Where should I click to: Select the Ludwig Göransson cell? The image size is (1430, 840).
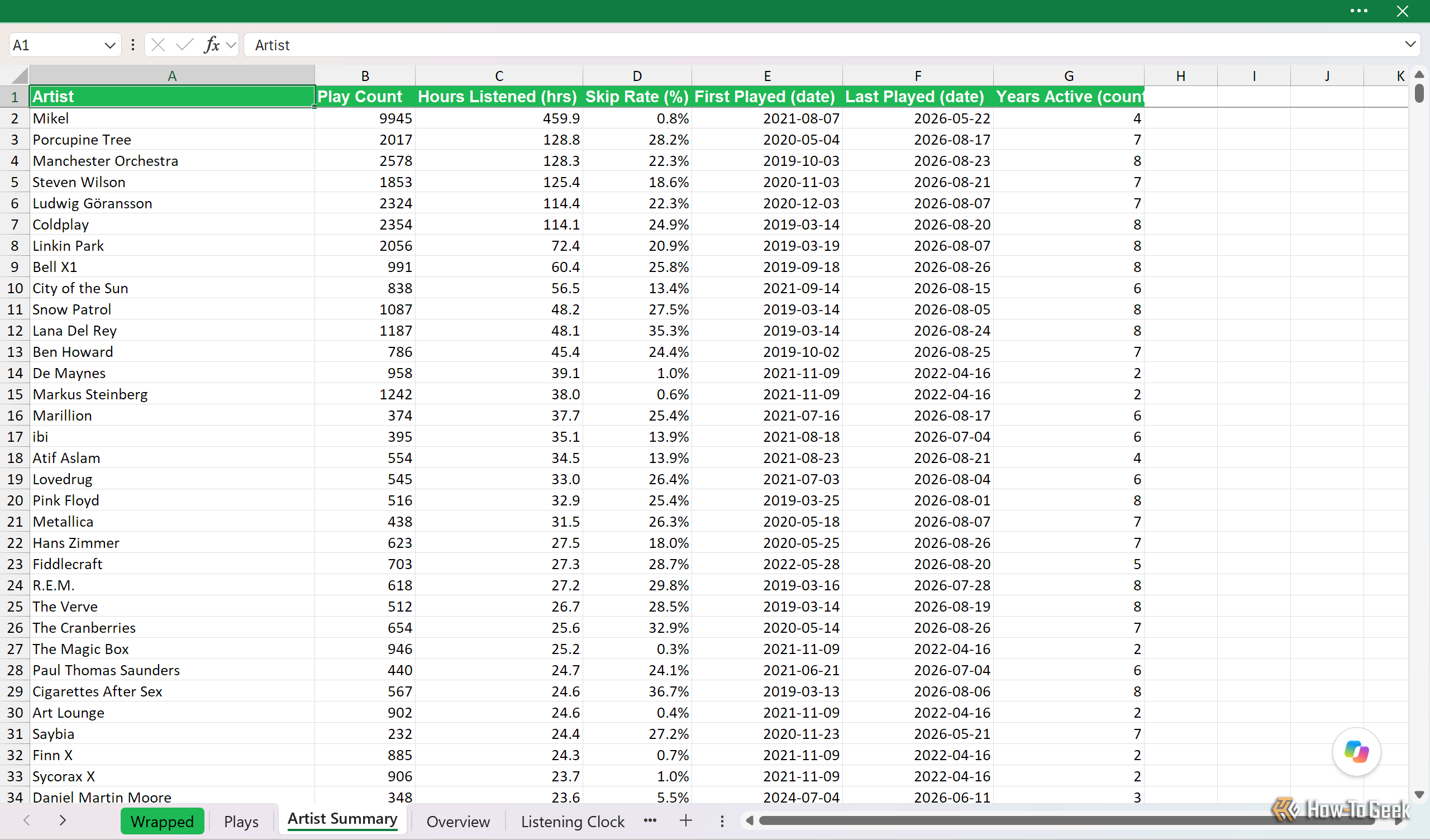(172, 203)
